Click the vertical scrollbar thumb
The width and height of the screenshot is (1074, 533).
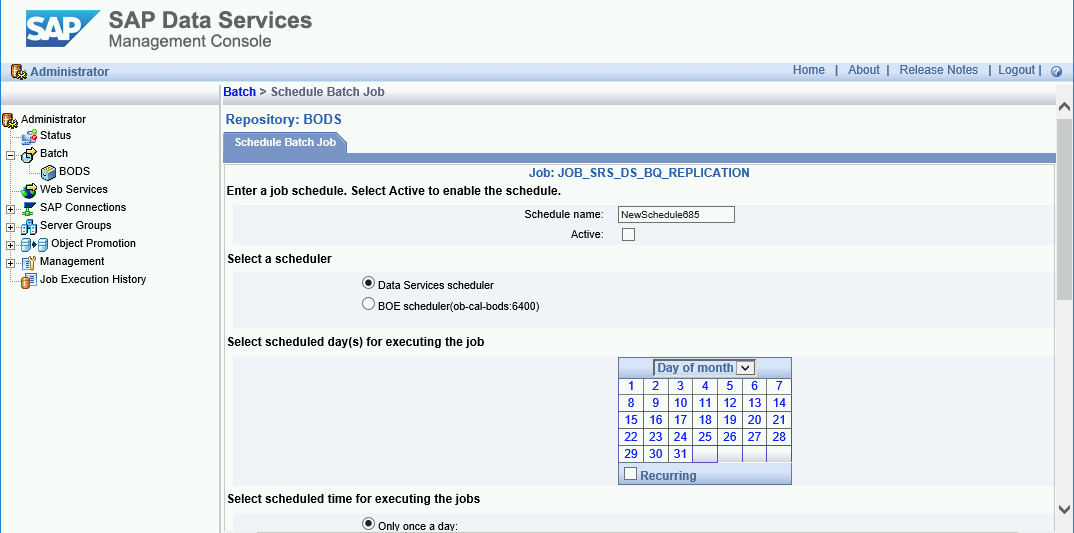(x=1064, y=209)
